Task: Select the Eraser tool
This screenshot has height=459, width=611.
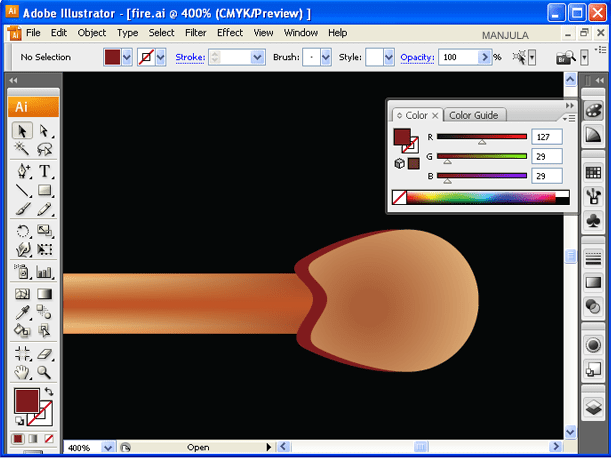Action: click(44, 353)
